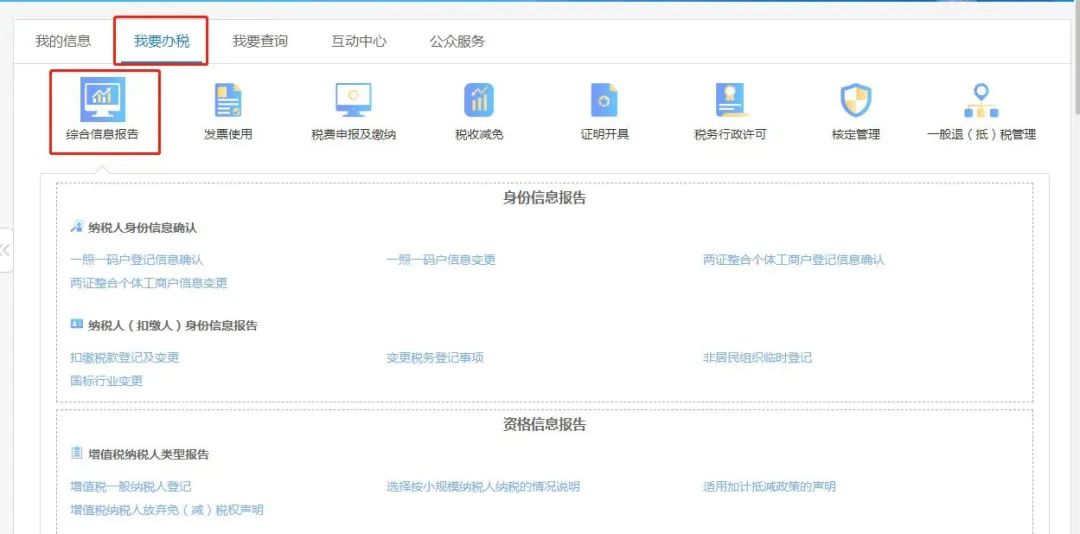1080x534 pixels.
Task: Open 增值税纳税人放弃免(减)税权声明 link
Action: pyautogui.click(x=167, y=510)
